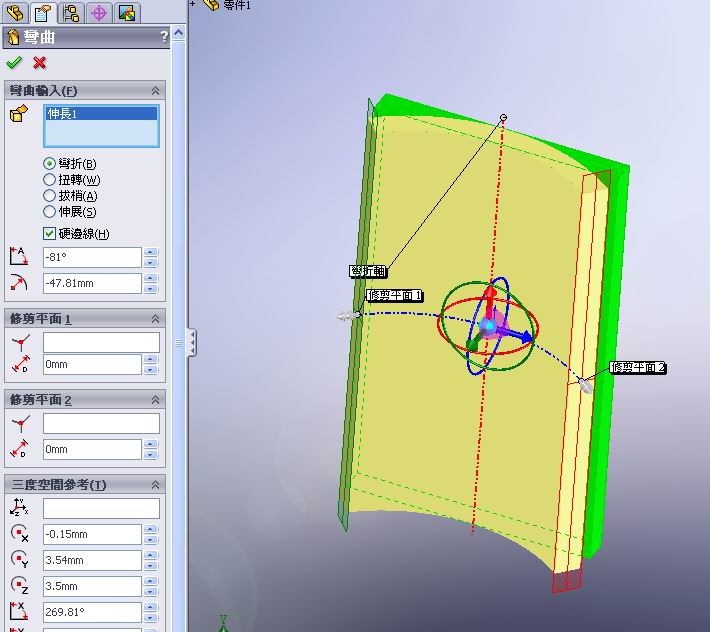710x632 pixels.
Task: Switch to the PropertyManager tab
Action: pos(43,12)
